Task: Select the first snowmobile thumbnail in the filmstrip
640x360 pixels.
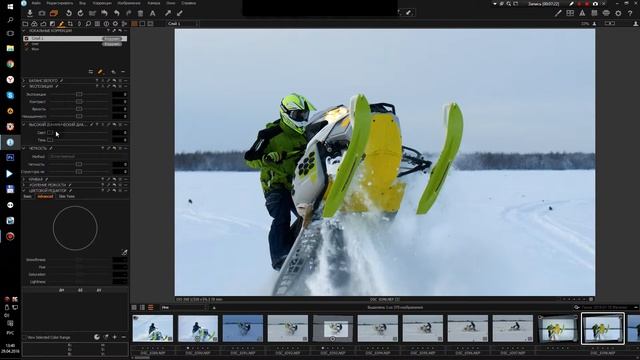Action: pos(153,328)
